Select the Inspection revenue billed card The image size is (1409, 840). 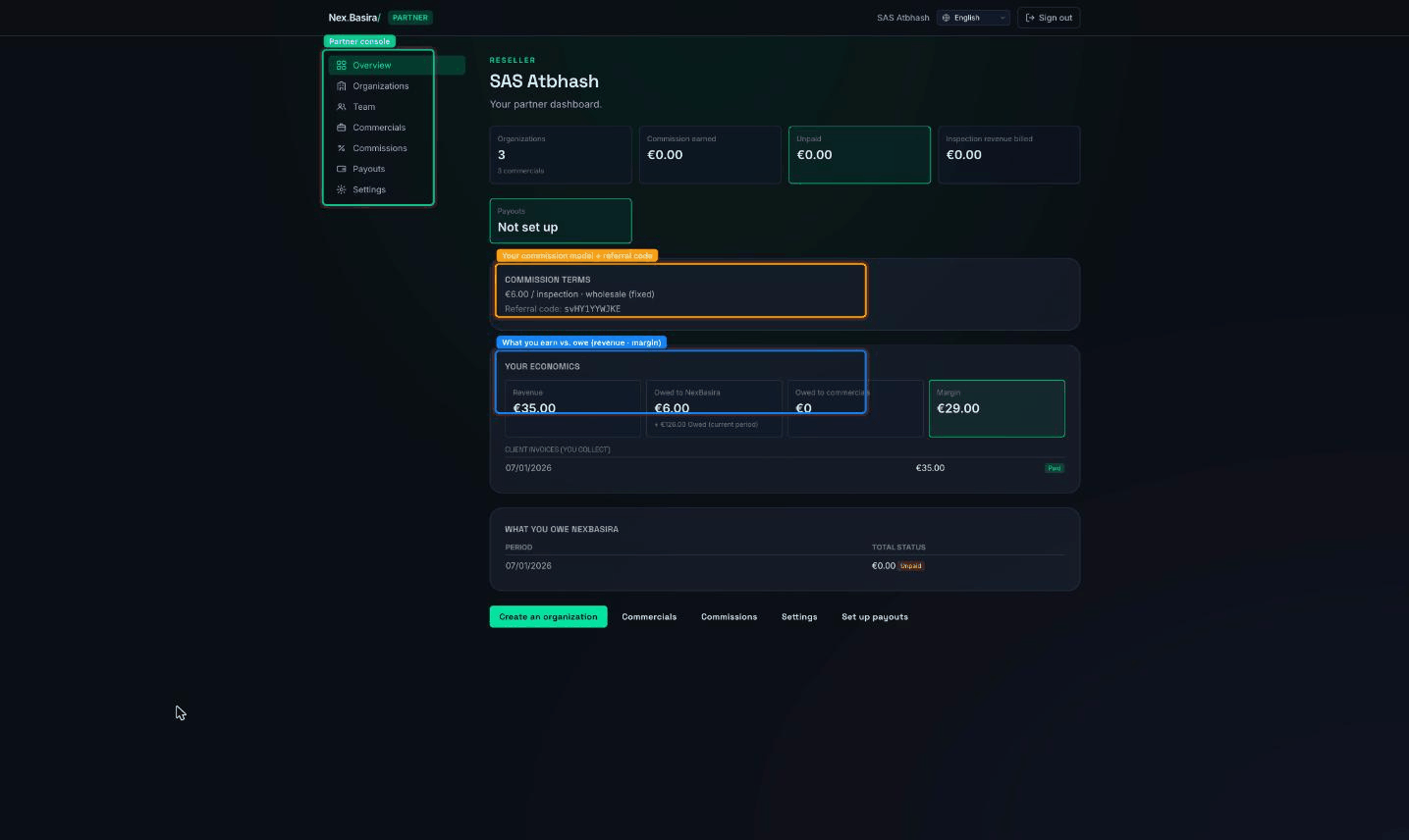tap(1009, 154)
